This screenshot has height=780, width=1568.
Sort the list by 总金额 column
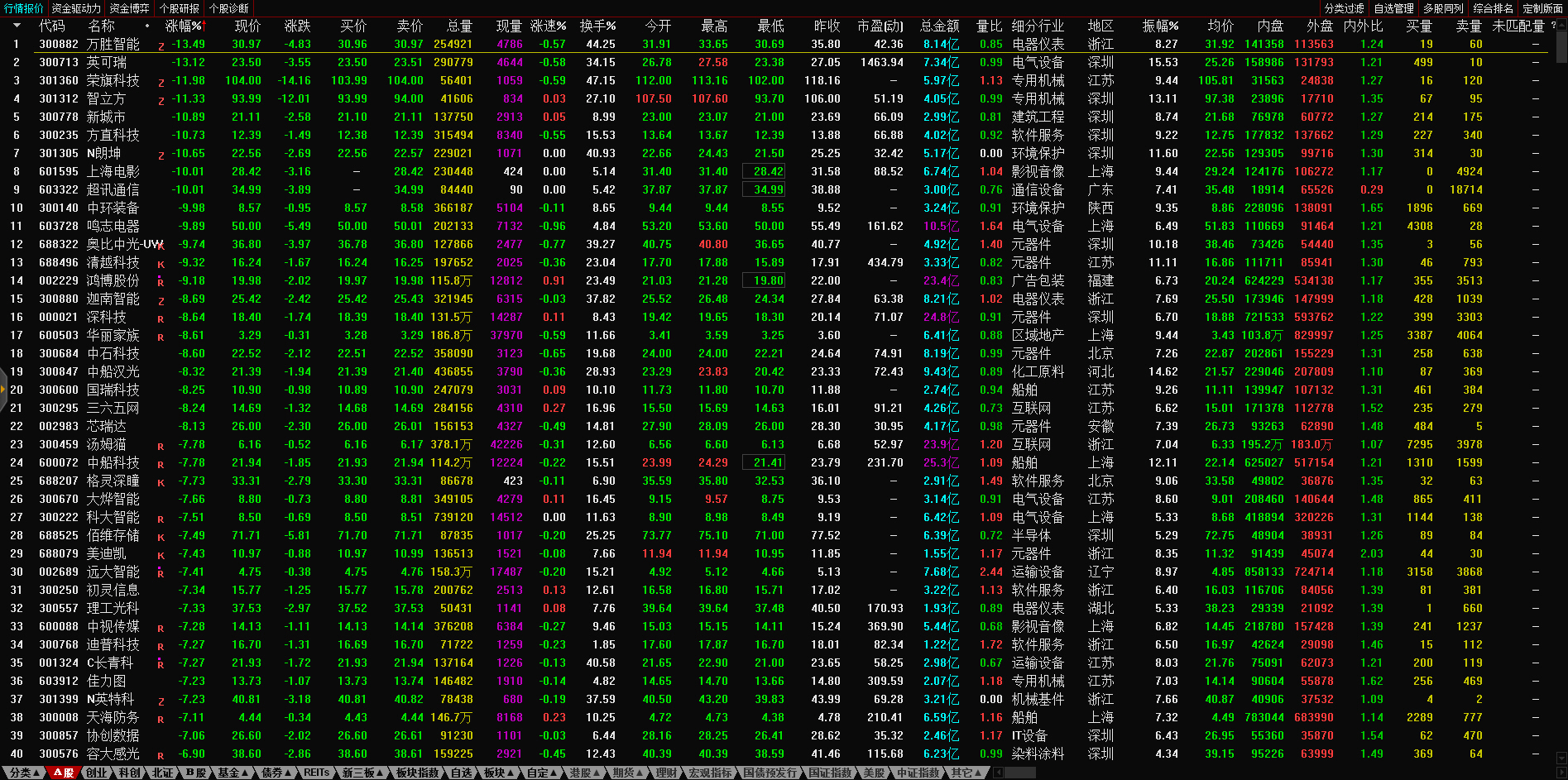[x=939, y=26]
